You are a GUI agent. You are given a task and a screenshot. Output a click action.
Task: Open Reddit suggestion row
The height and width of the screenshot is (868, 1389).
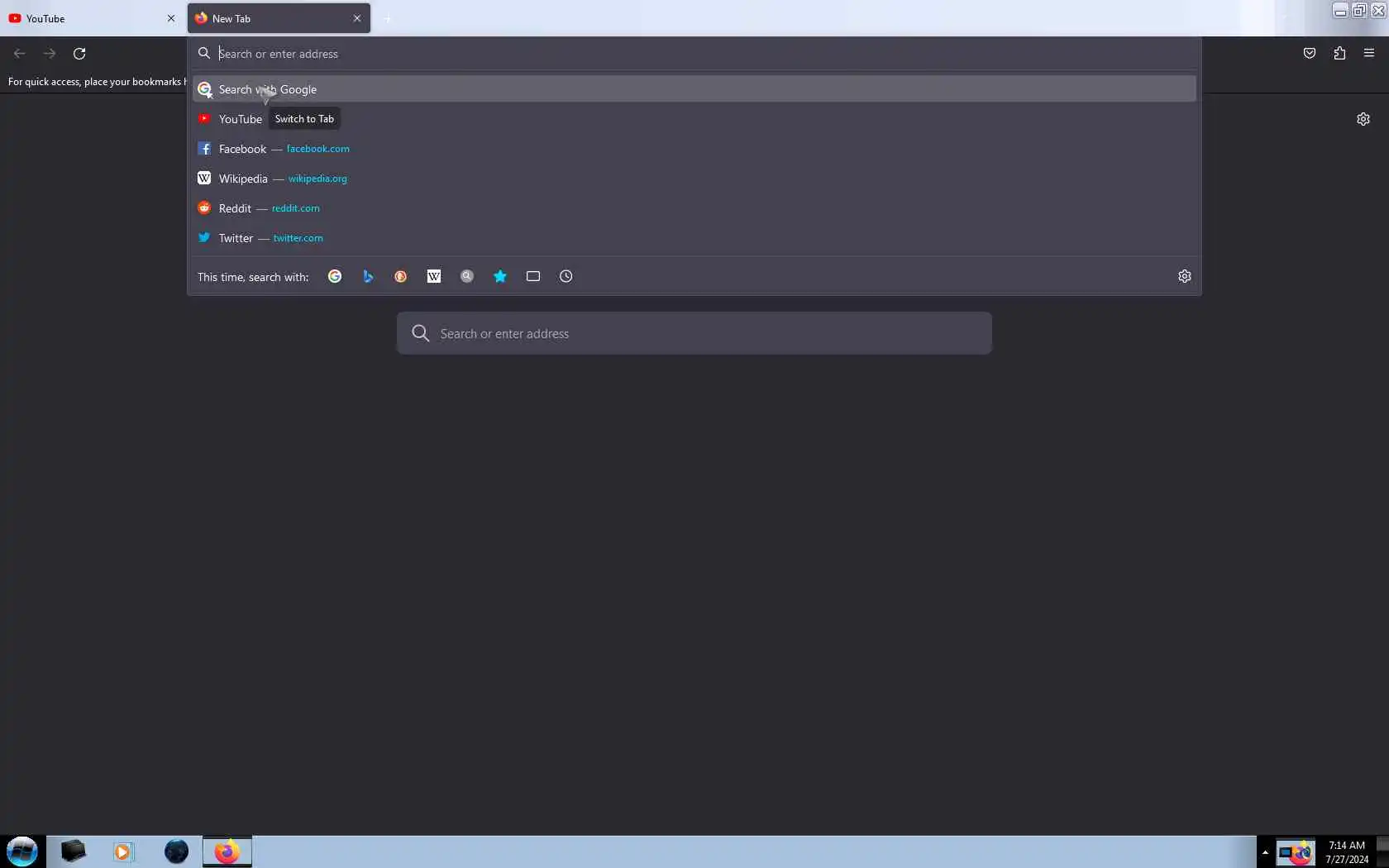coord(694,208)
